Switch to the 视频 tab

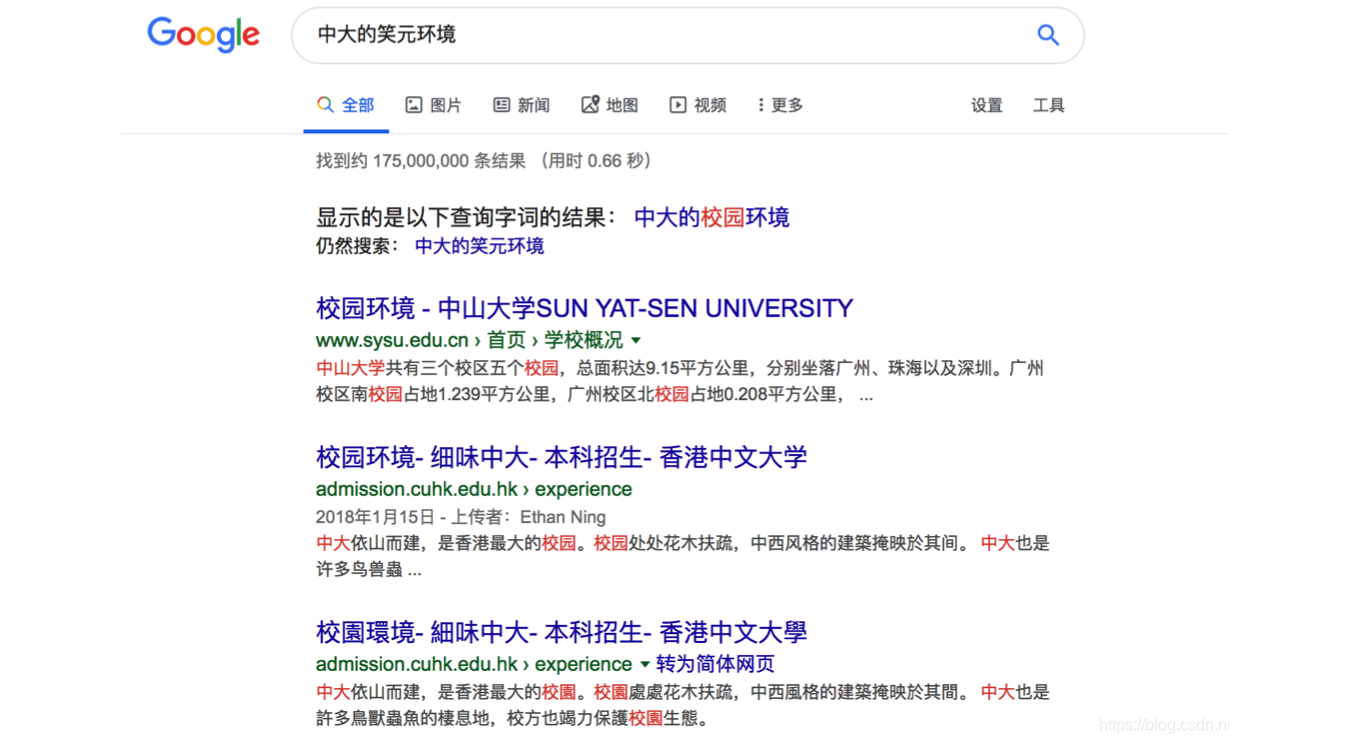698,105
